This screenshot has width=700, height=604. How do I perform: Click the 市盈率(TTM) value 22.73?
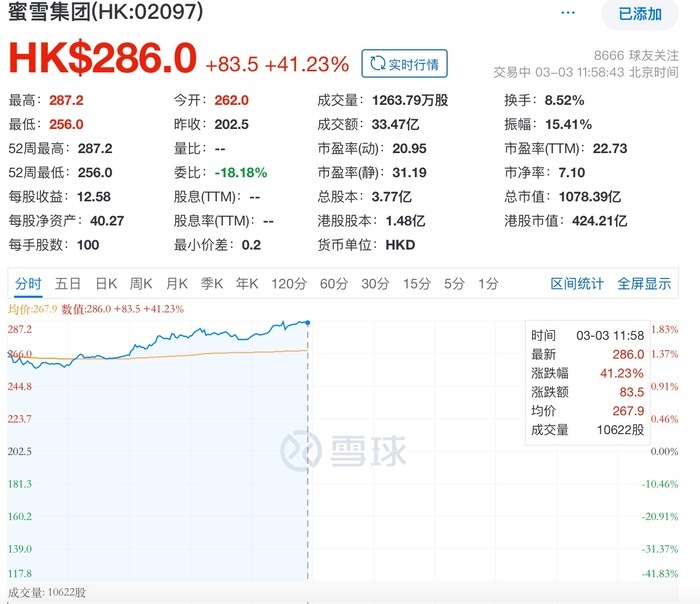(x=610, y=149)
